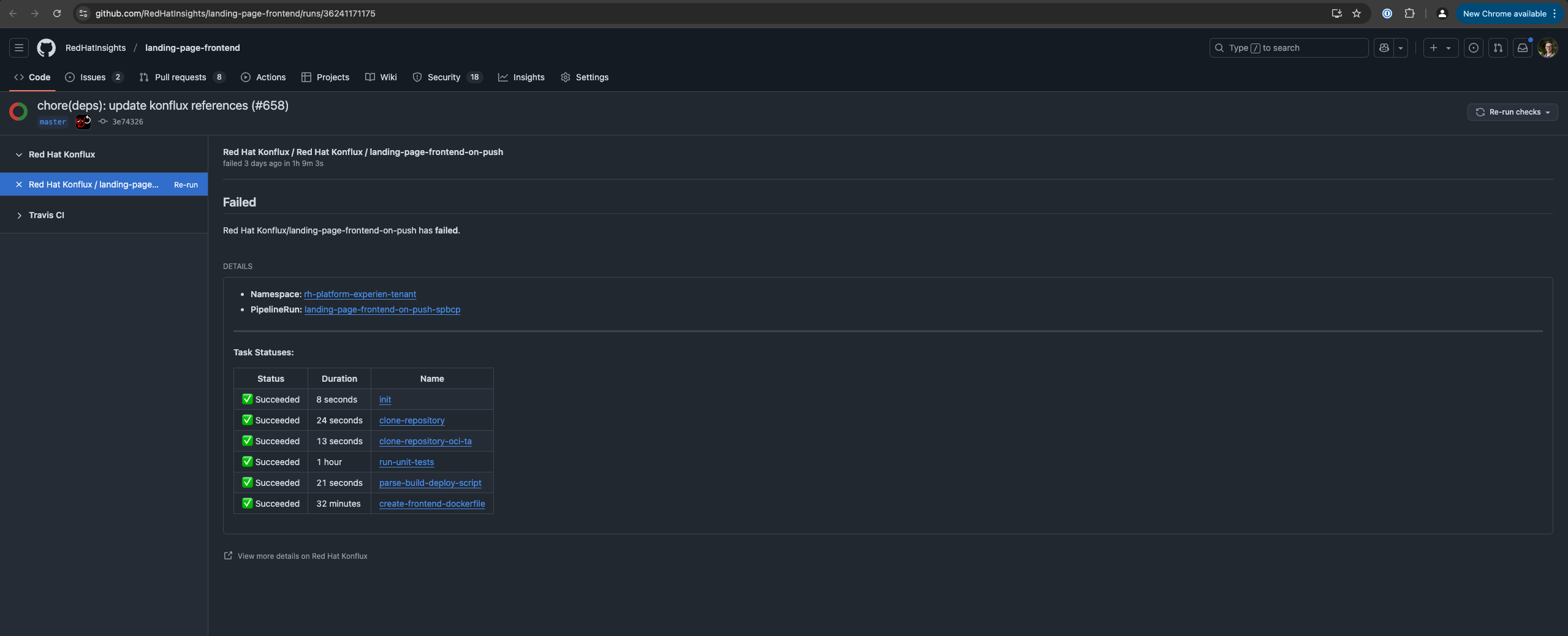Open commit hash 3e74326
The width and height of the screenshot is (1568, 636).
point(127,122)
